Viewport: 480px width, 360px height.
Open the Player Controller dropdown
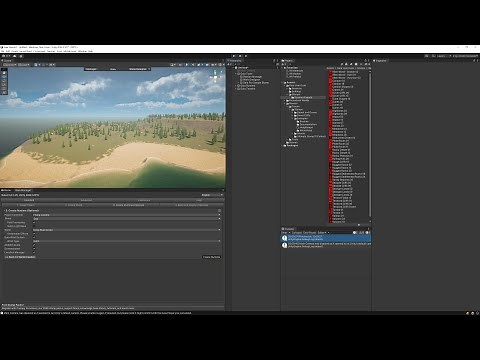coord(127,215)
